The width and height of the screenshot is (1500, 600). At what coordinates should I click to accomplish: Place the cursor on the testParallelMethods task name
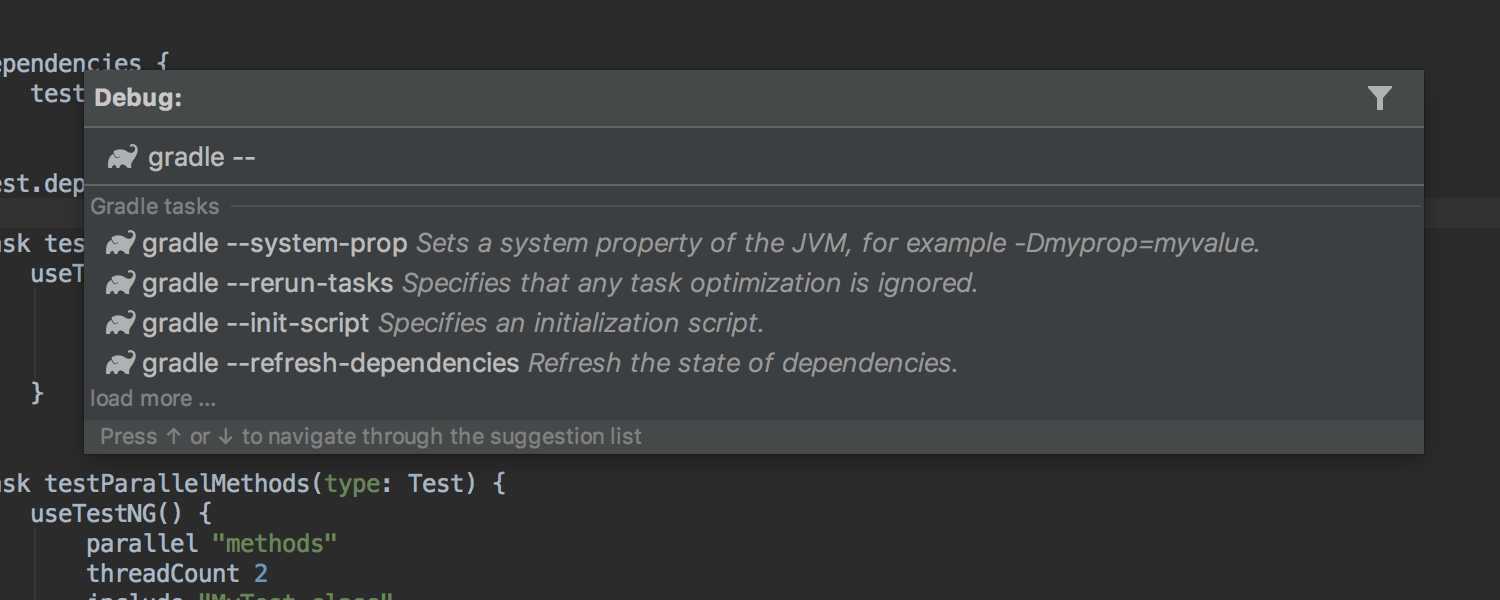(x=178, y=484)
